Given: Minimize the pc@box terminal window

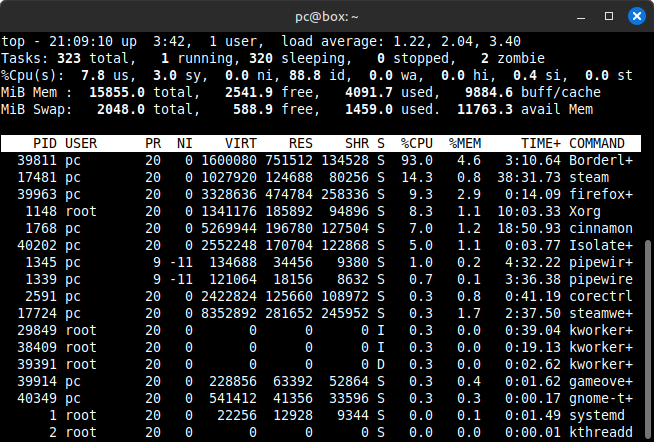Looking at the screenshot, I should click(581, 17).
